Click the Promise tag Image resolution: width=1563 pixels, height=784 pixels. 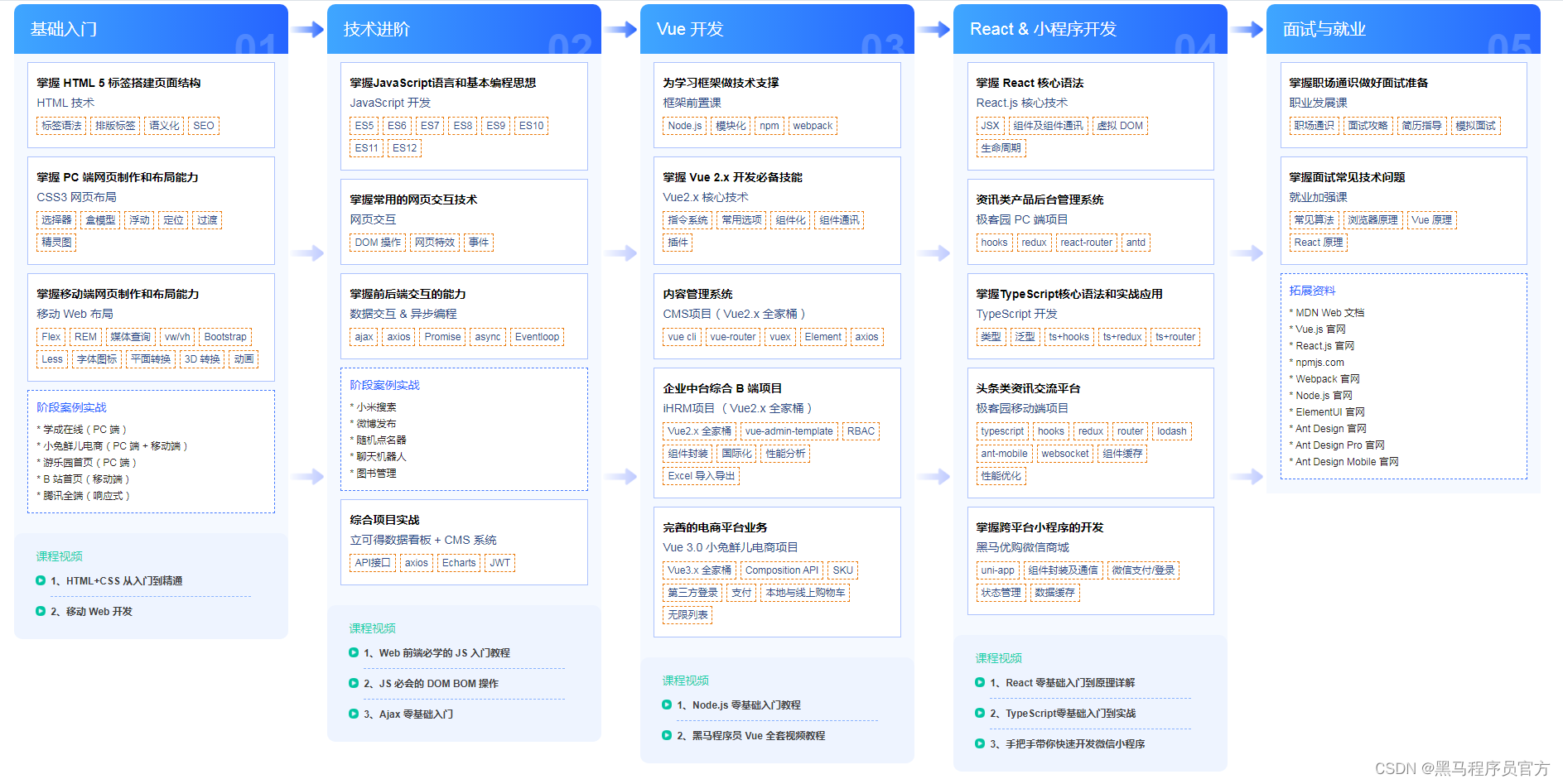(x=442, y=337)
